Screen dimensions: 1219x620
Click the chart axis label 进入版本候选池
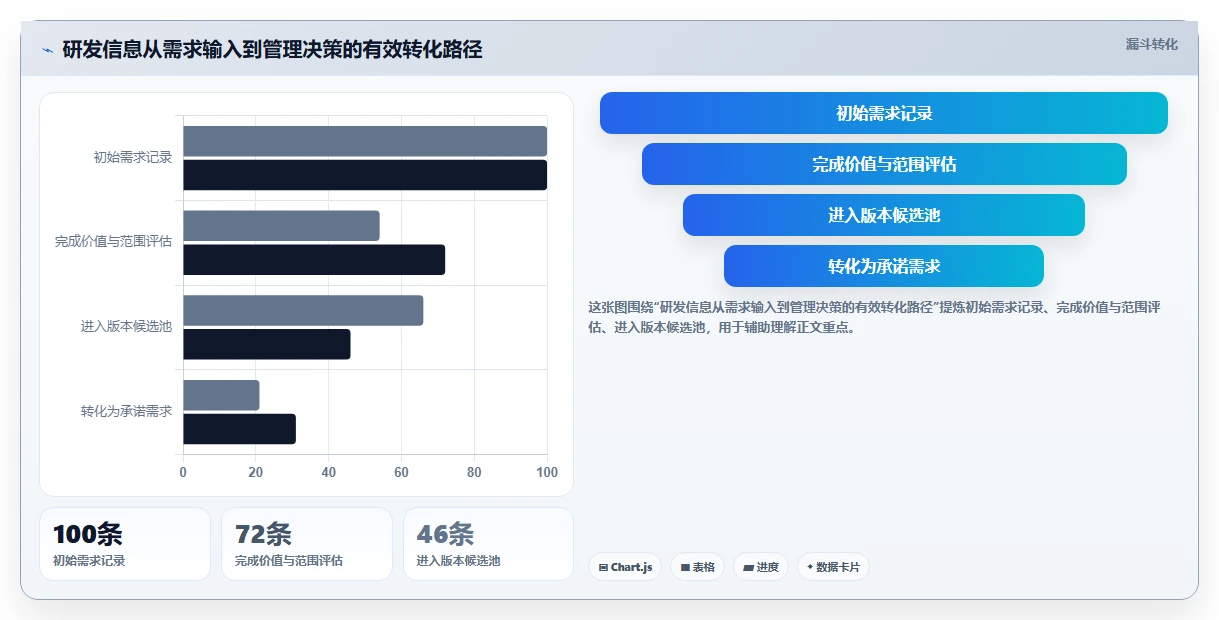pos(126,327)
